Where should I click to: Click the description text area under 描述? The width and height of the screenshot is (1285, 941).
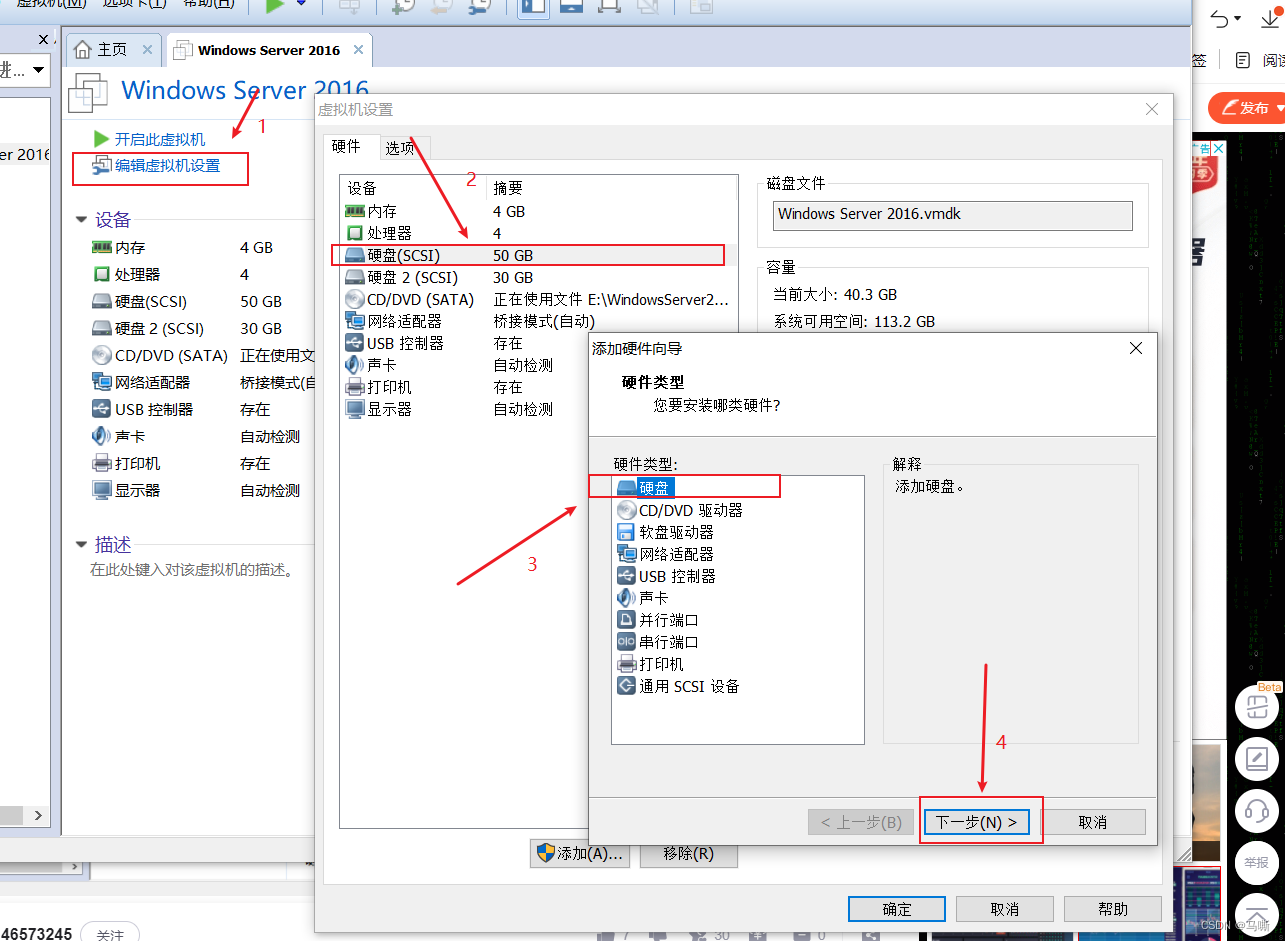point(192,570)
